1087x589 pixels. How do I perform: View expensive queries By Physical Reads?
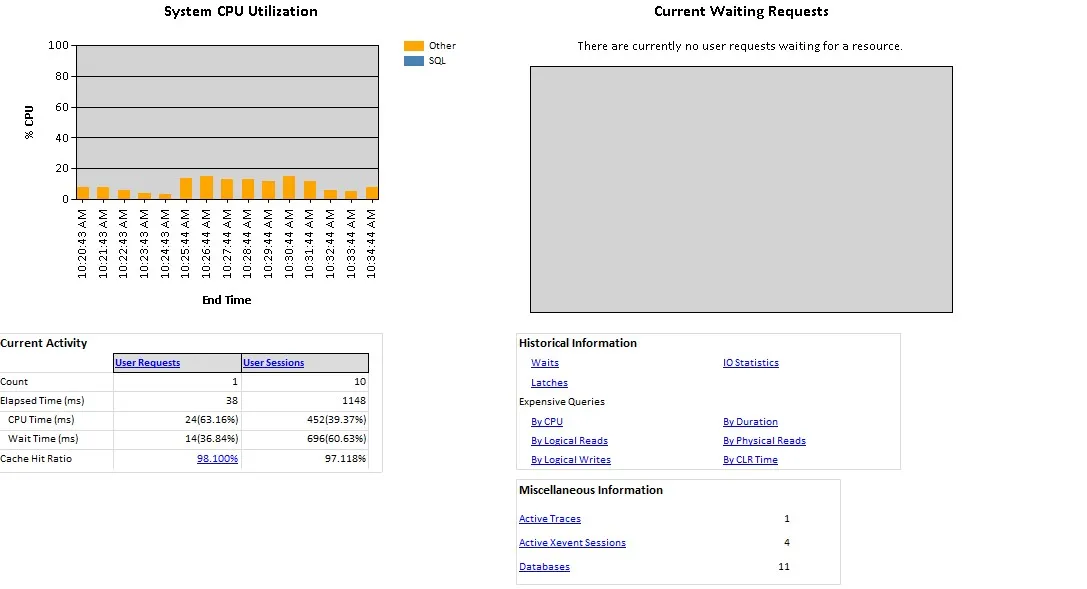(x=765, y=441)
